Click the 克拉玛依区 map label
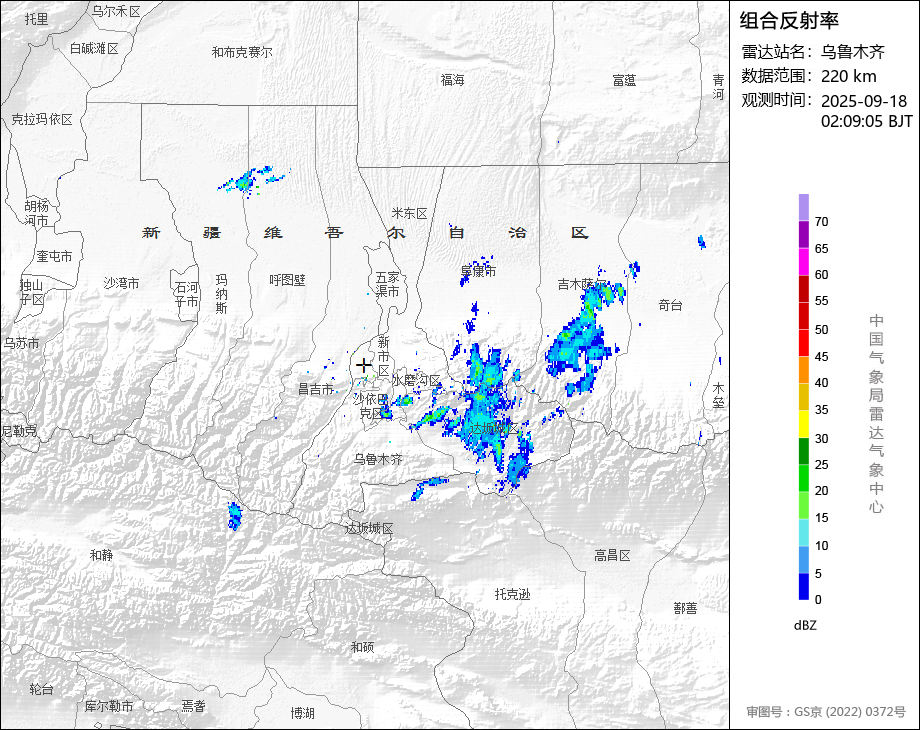Viewport: 920px width, 730px height. click(x=42, y=120)
